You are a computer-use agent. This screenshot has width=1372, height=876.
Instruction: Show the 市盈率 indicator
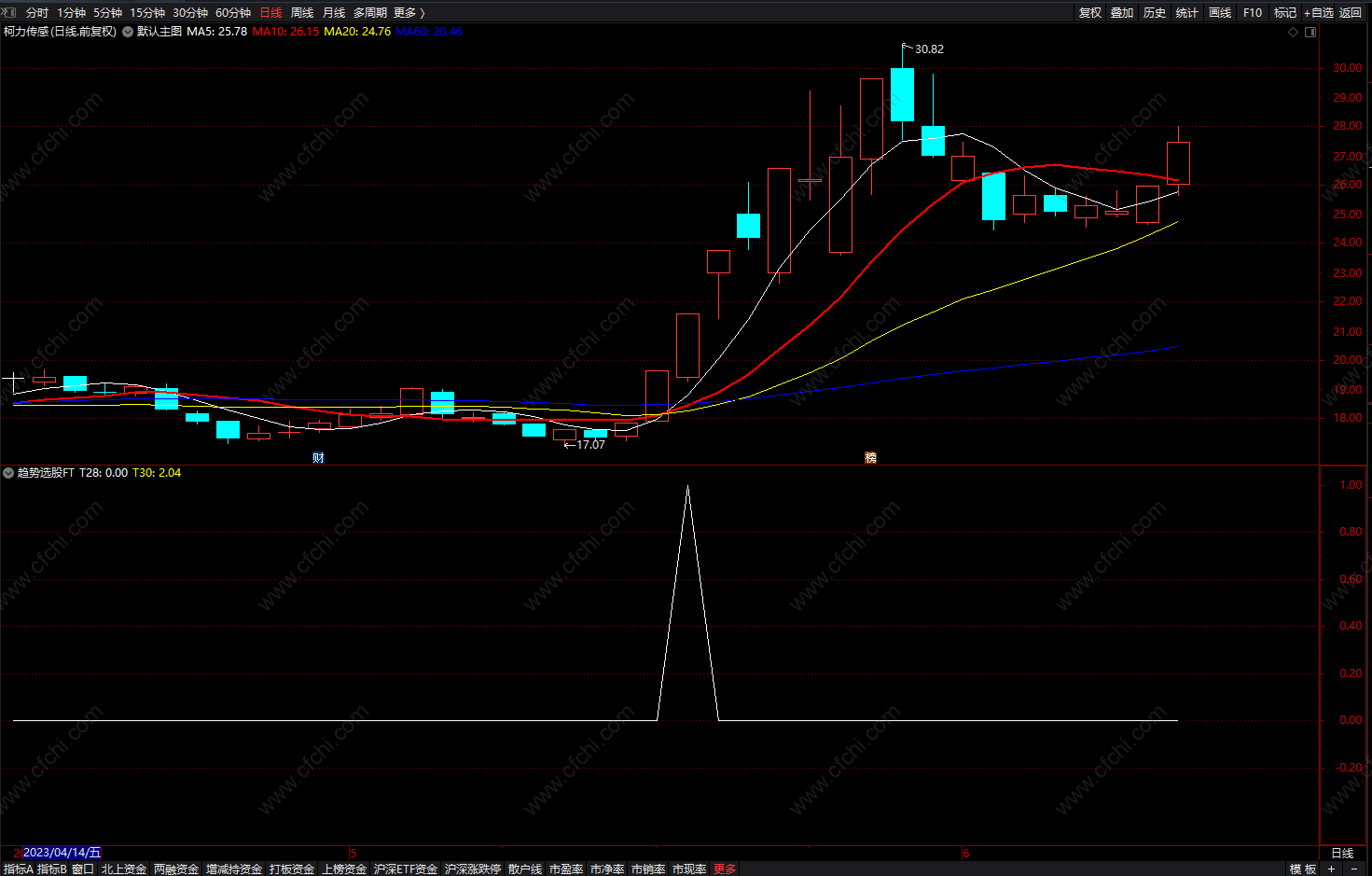566,869
